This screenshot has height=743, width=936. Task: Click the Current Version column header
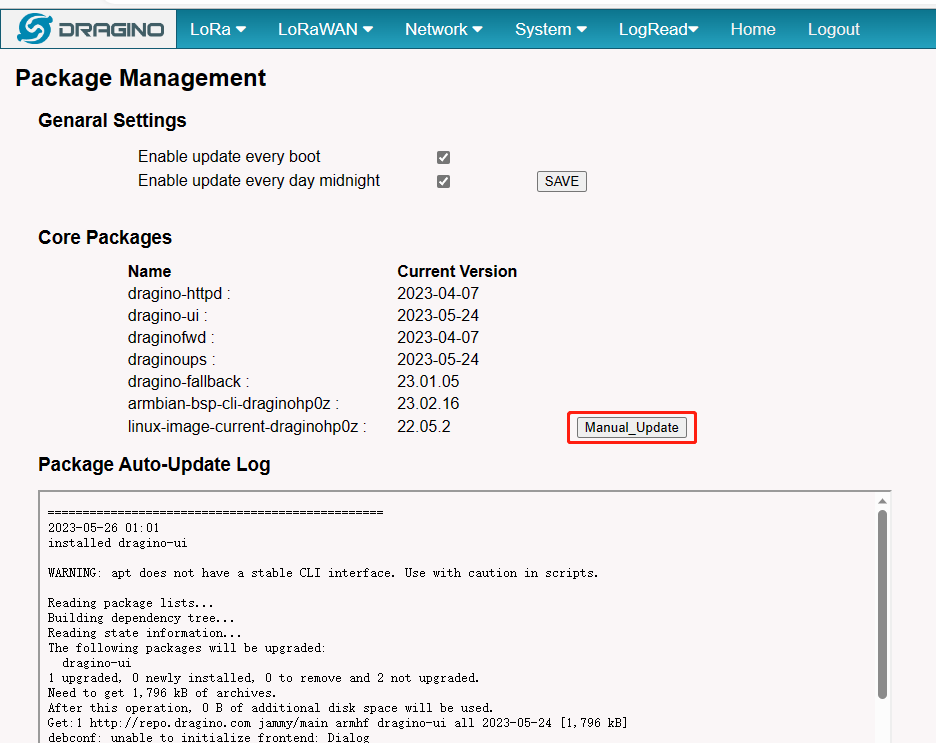coord(457,272)
